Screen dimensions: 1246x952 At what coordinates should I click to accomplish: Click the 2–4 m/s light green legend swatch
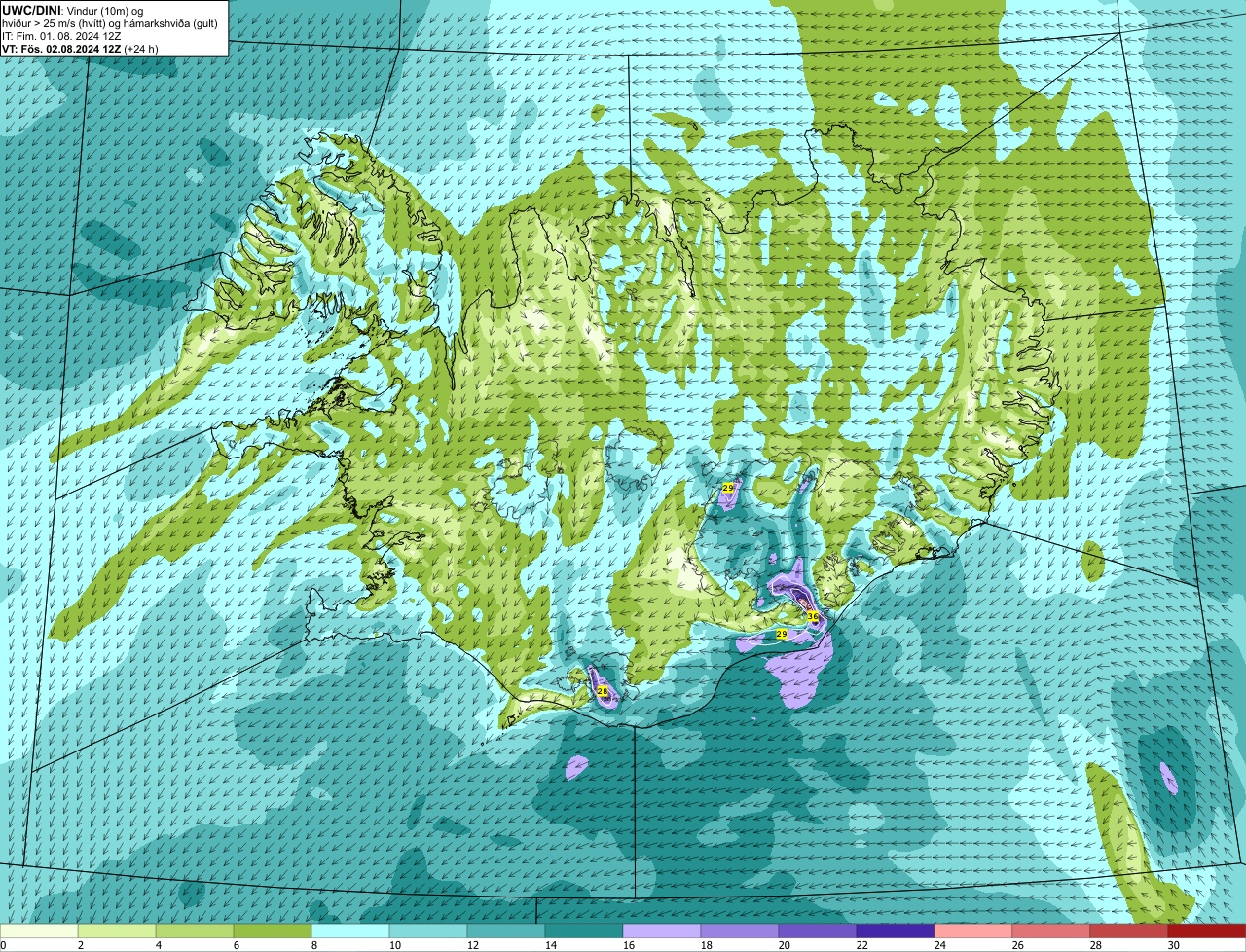[x=117, y=932]
